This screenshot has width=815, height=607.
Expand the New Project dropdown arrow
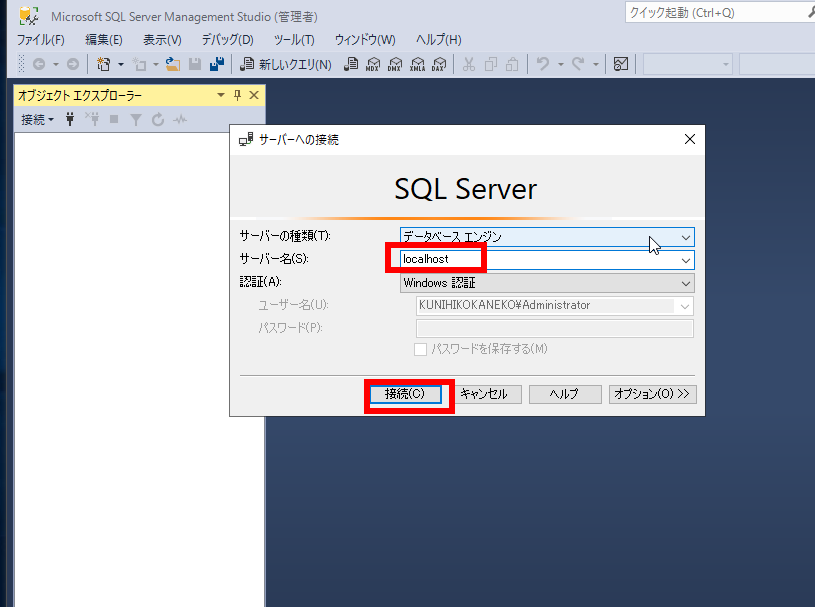(121, 64)
